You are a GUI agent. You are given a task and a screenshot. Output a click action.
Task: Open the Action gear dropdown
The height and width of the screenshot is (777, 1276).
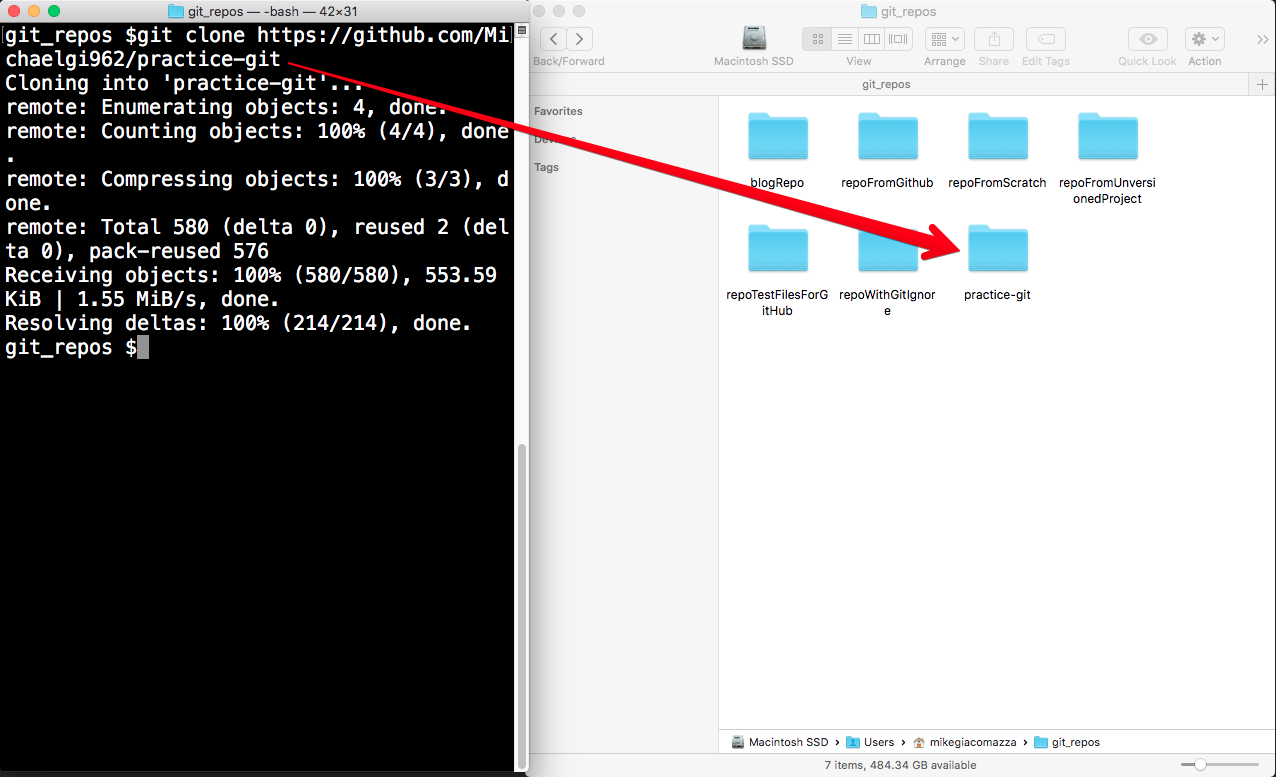click(x=1204, y=39)
